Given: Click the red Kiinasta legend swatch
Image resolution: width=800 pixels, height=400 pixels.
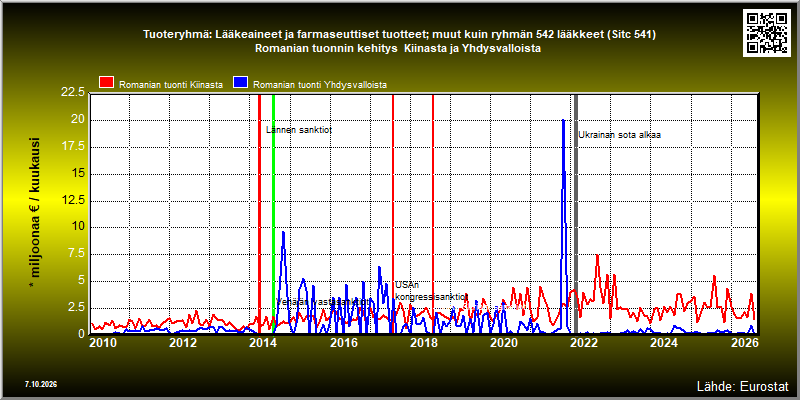Looking at the screenshot, I should point(106,83).
